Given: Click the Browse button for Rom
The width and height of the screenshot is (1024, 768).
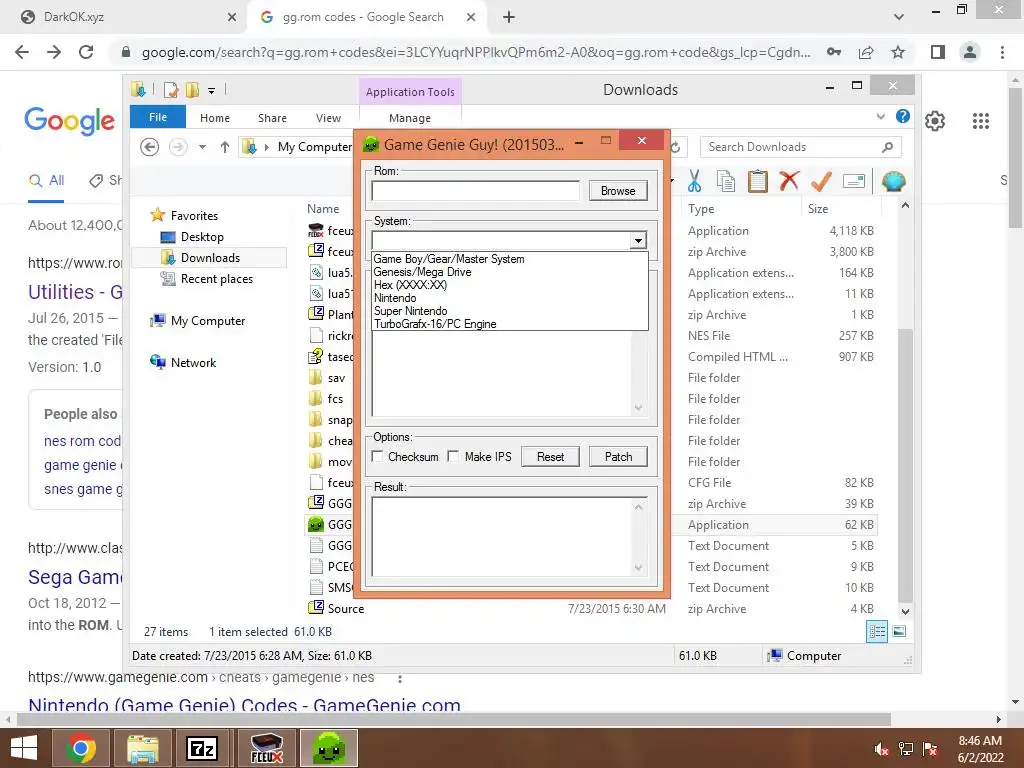Looking at the screenshot, I should pyautogui.click(x=618, y=191).
